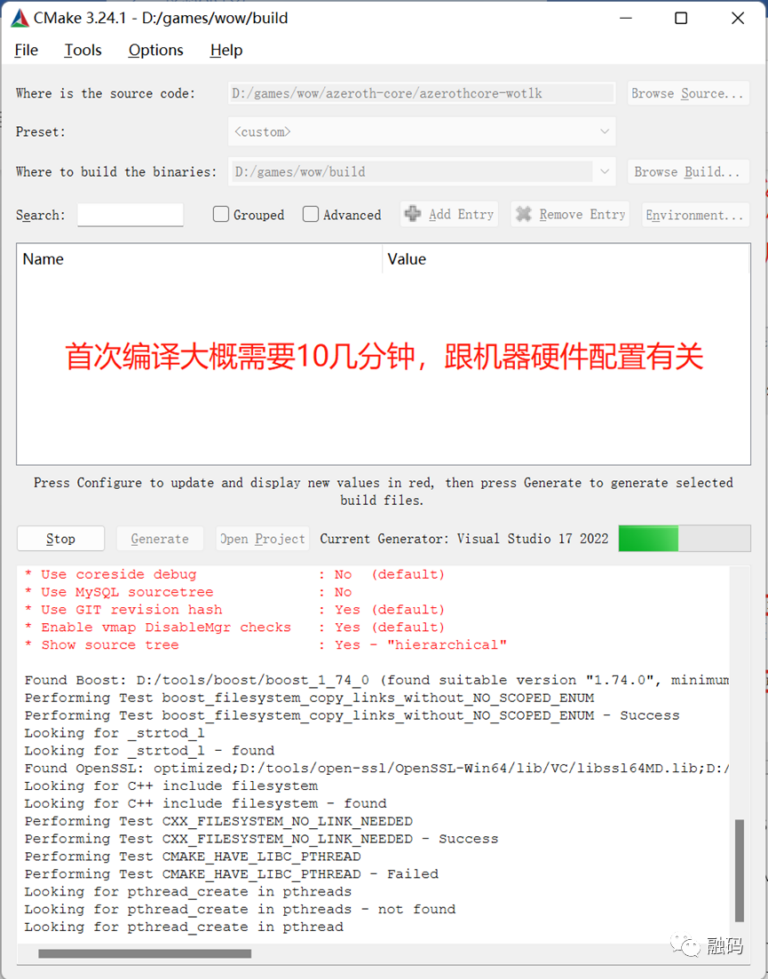Open the build binaries path dropdown

(x=604, y=172)
